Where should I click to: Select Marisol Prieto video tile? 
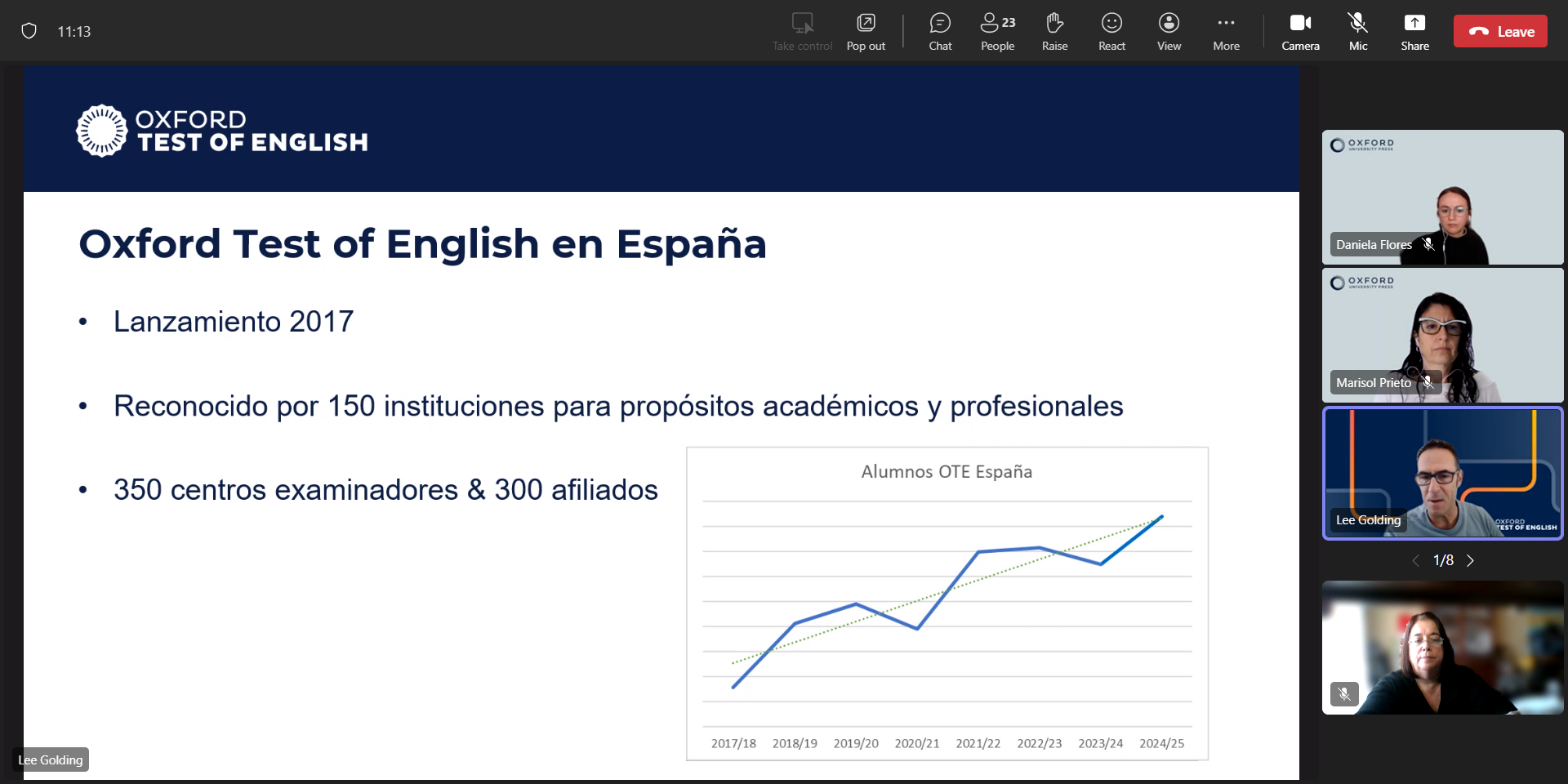click(1442, 335)
